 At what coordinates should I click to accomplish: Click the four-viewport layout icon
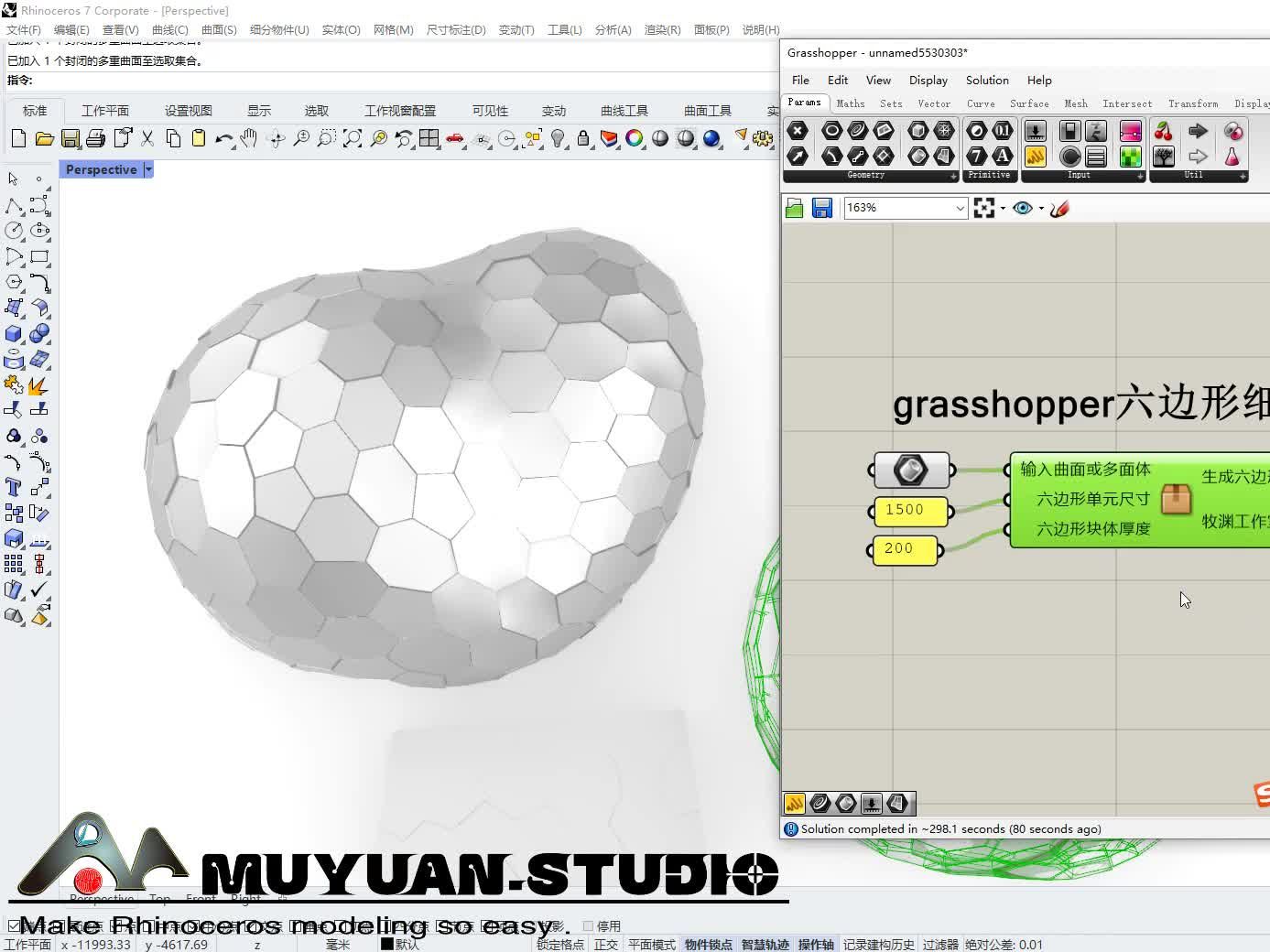click(x=429, y=139)
